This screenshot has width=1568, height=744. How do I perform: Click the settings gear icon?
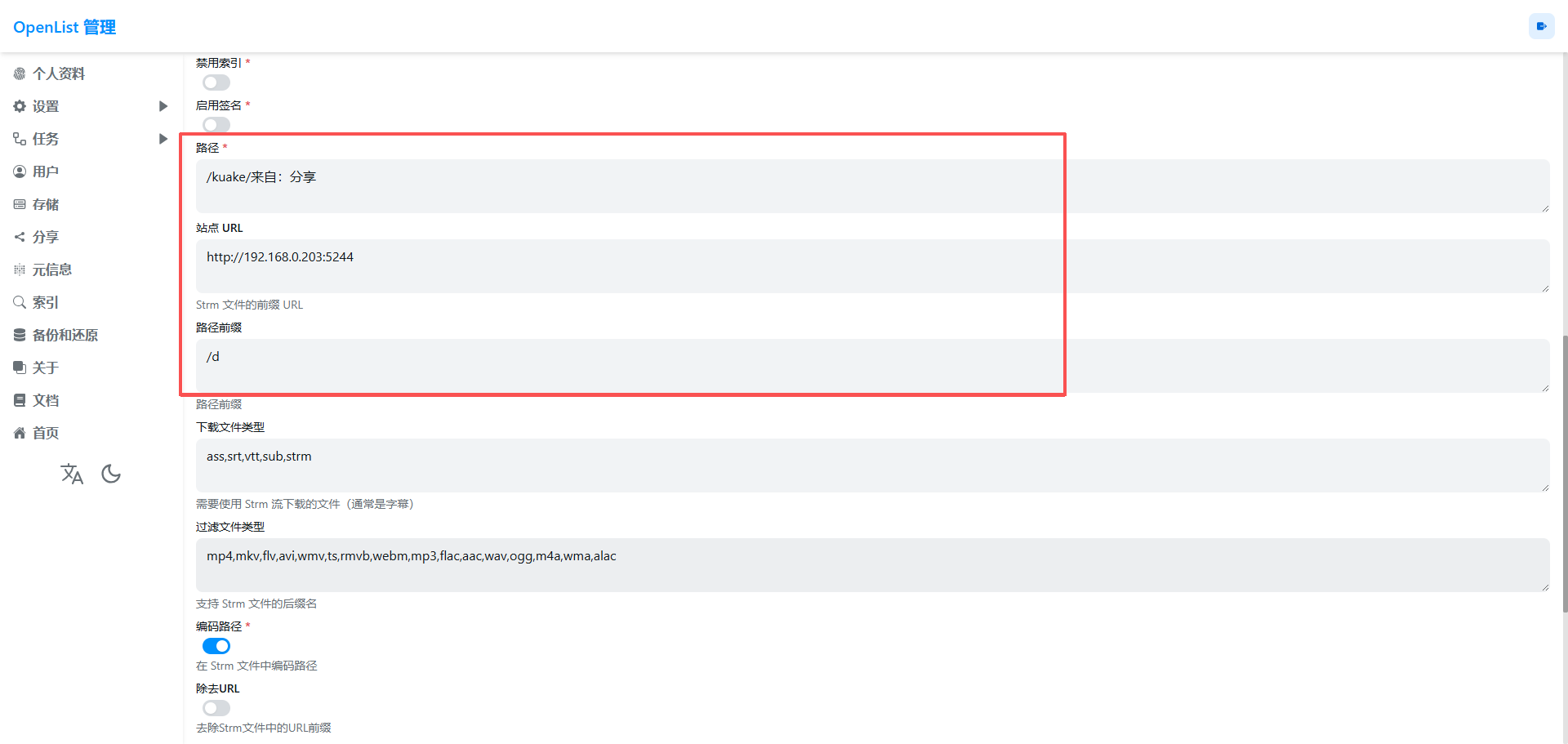click(20, 106)
